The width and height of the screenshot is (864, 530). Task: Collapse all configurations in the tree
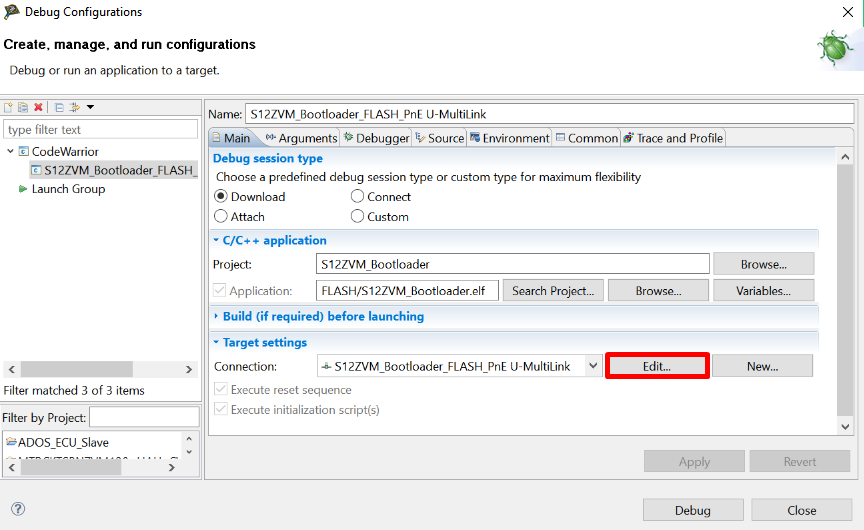(x=59, y=107)
